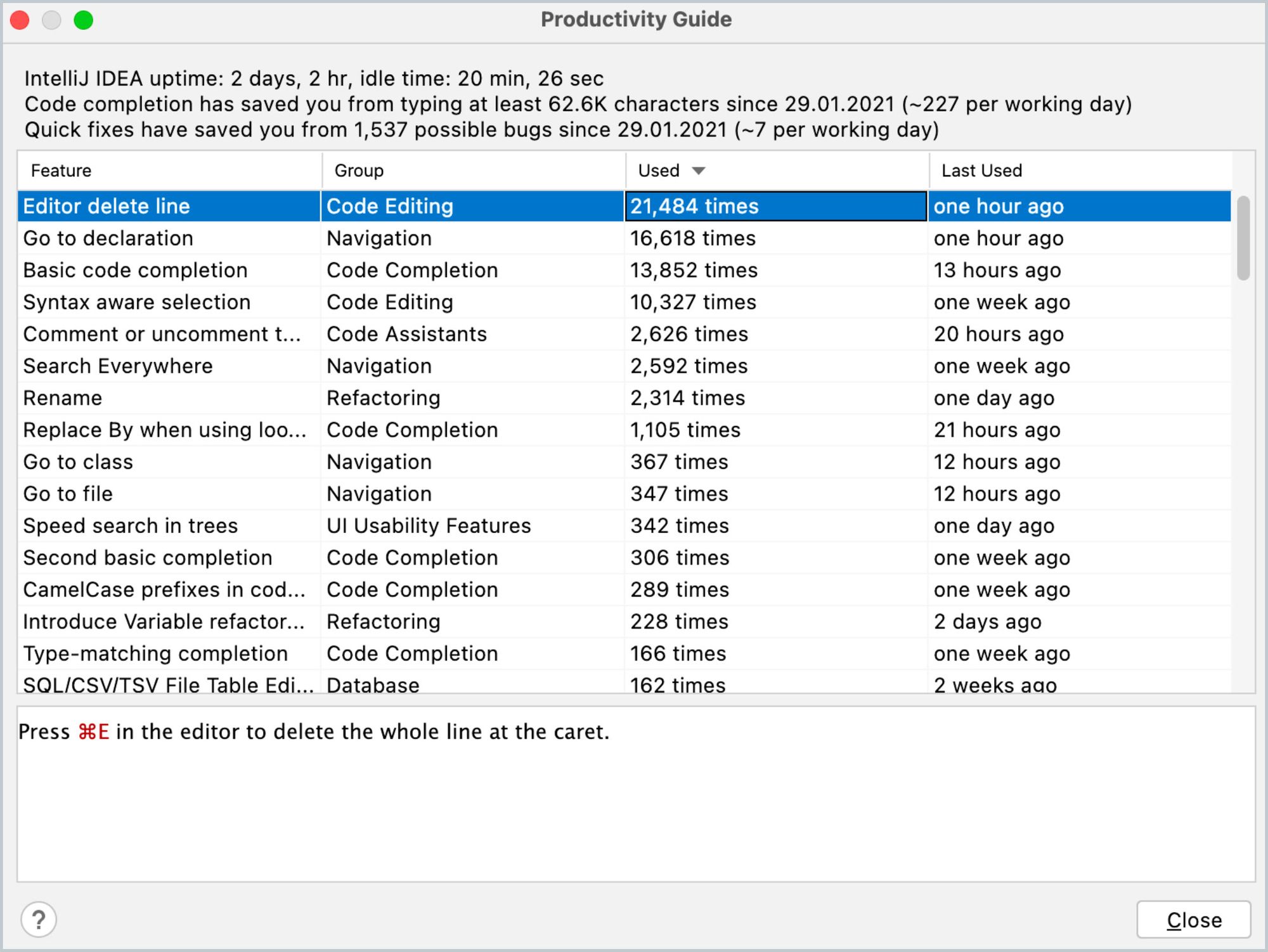
Task: Select the Rename feature row
Action: click(x=624, y=398)
